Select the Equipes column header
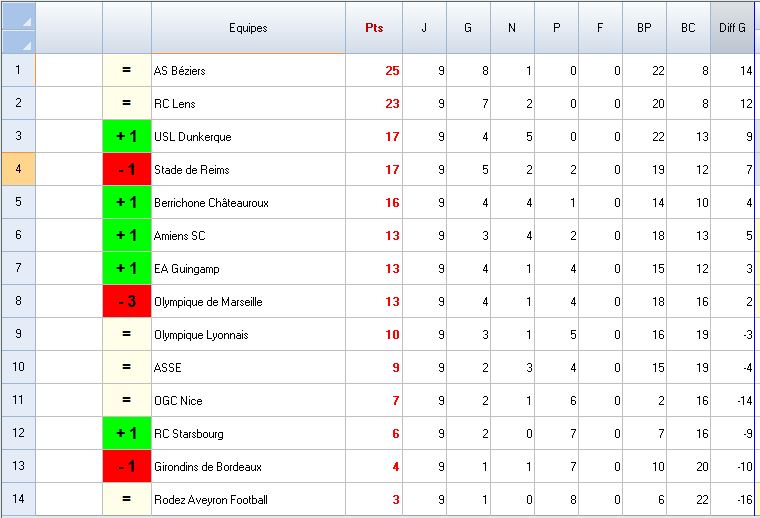 pyautogui.click(x=248, y=28)
